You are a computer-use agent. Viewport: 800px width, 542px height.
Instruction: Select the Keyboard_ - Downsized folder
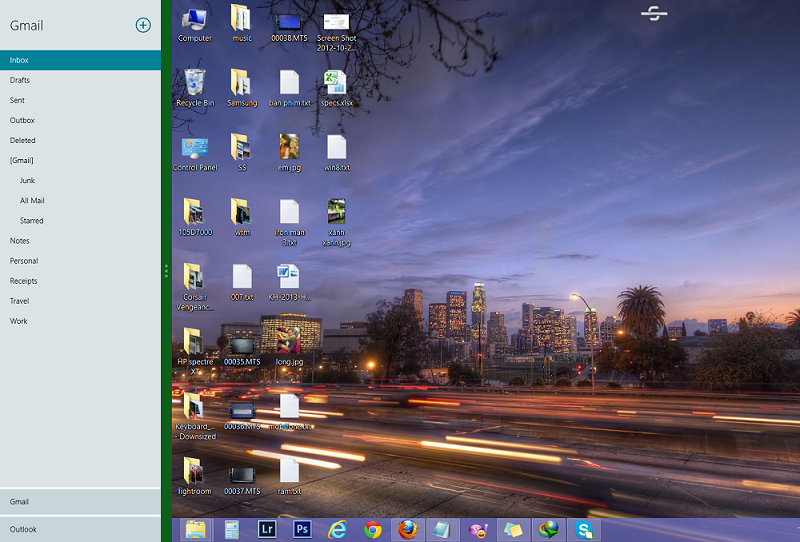coord(195,416)
